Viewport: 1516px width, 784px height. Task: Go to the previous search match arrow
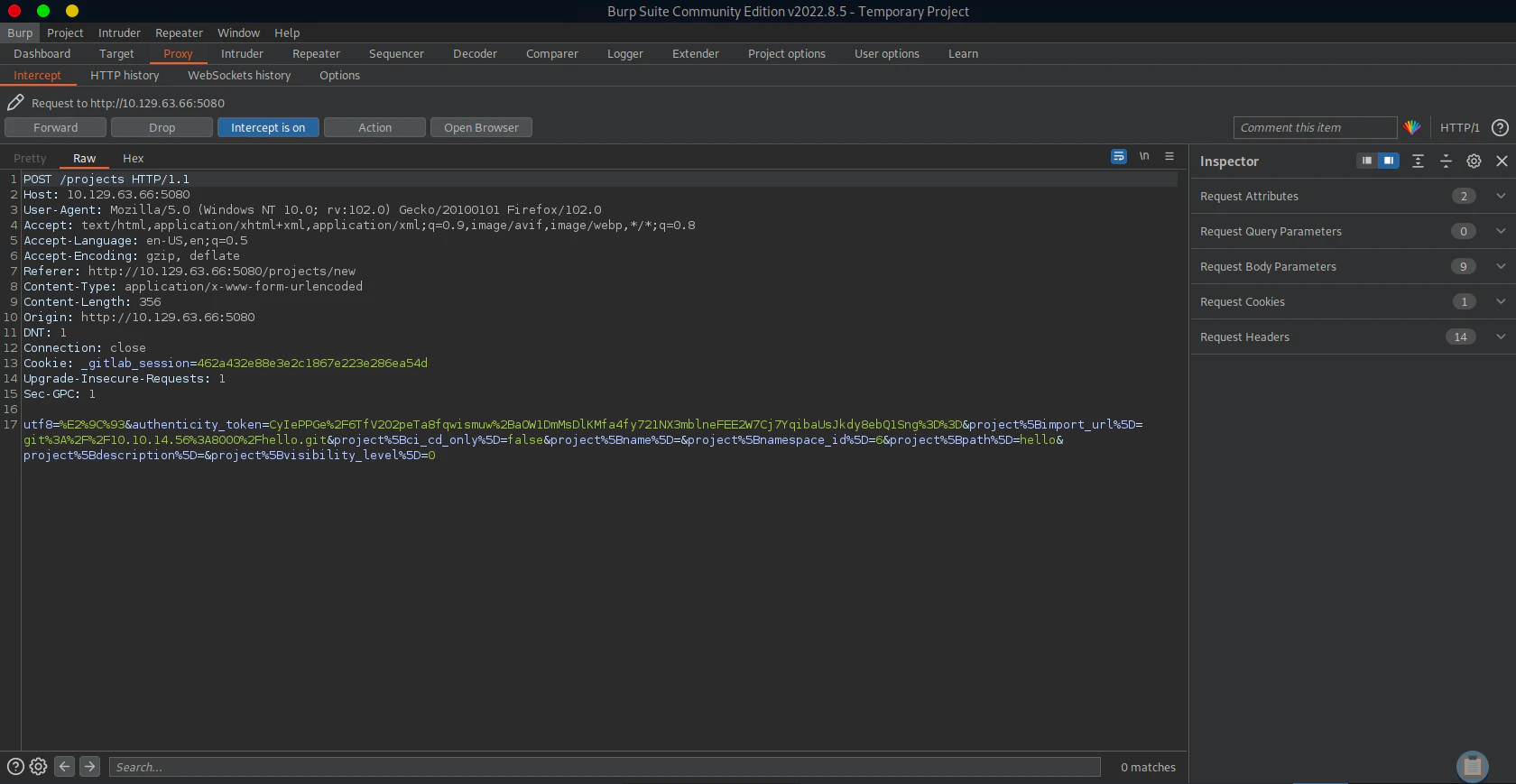pyautogui.click(x=64, y=766)
